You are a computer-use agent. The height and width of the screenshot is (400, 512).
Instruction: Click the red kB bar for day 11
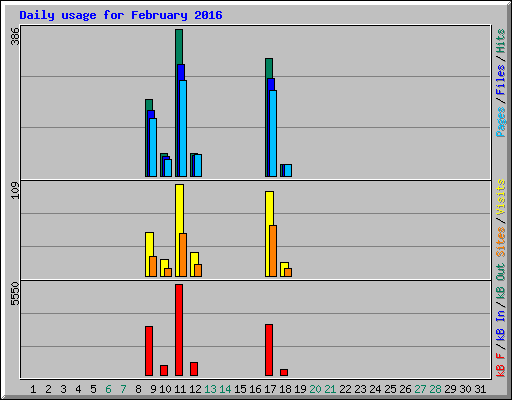(x=179, y=330)
